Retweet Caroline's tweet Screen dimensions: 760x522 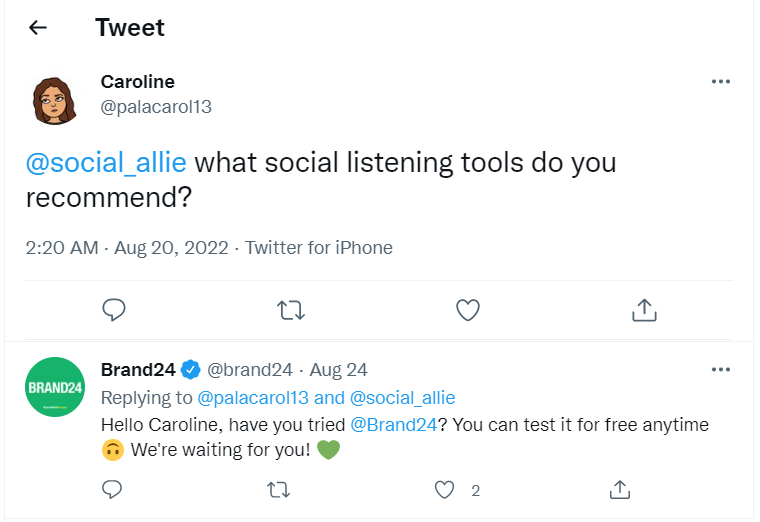(x=290, y=311)
